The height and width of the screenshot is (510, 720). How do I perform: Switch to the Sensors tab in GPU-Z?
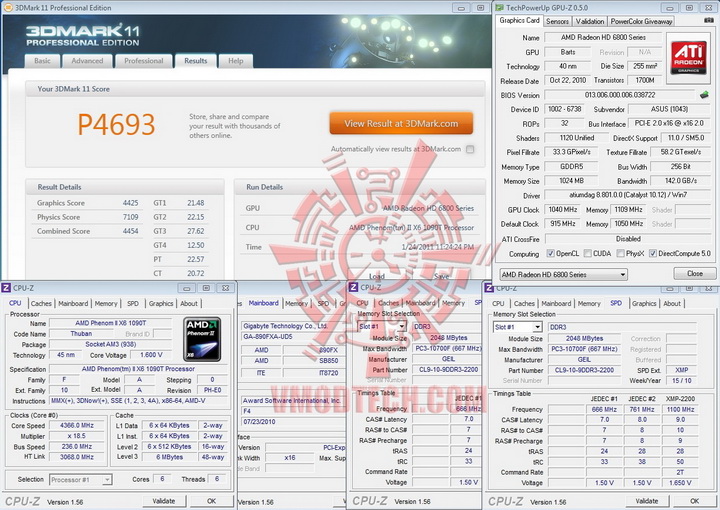click(x=557, y=21)
